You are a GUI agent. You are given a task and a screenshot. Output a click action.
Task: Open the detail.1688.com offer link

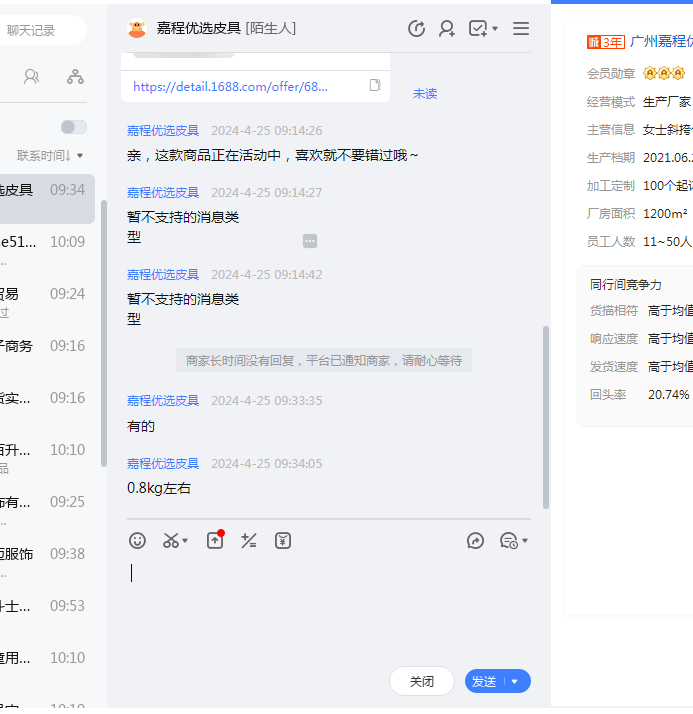click(x=230, y=86)
